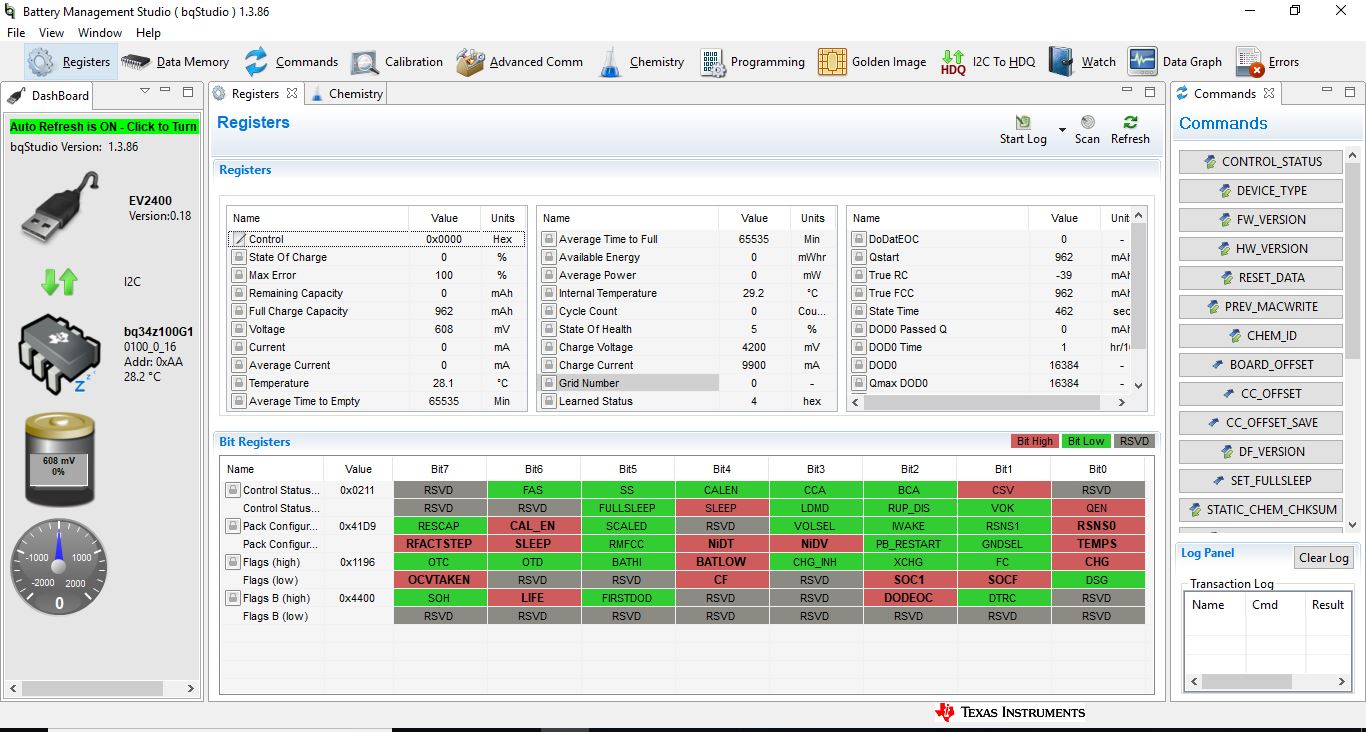The width and height of the screenshot is (1366, 732).
Task: Close the Registers tab
Action: coord(292,93)
